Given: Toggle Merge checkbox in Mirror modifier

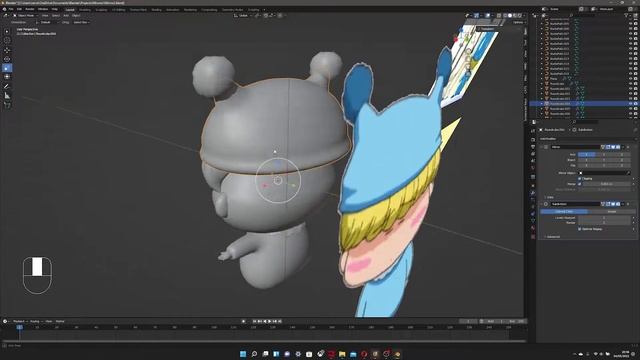Looking at the screenshot, I should 580,184.
